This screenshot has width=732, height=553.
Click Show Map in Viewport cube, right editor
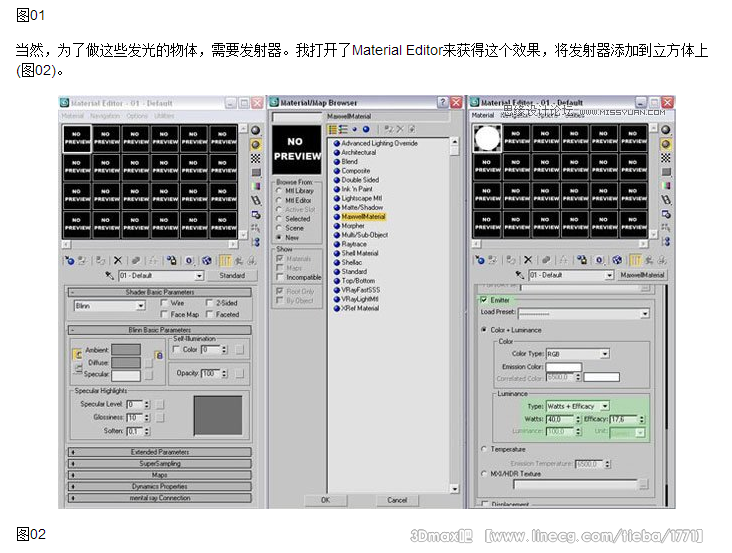617,260
